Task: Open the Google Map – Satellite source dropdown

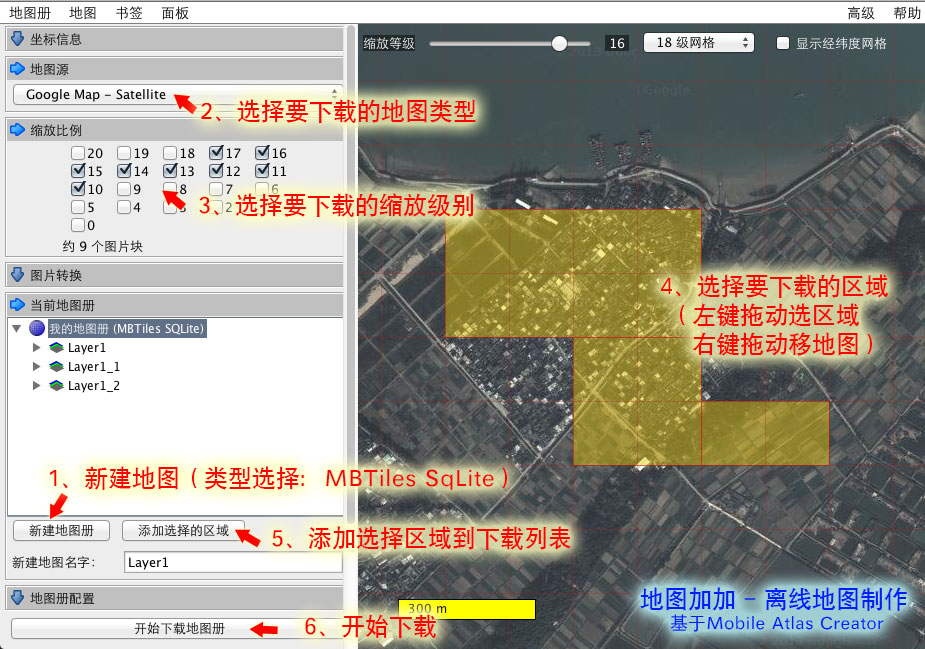Action: click(176, 94)
